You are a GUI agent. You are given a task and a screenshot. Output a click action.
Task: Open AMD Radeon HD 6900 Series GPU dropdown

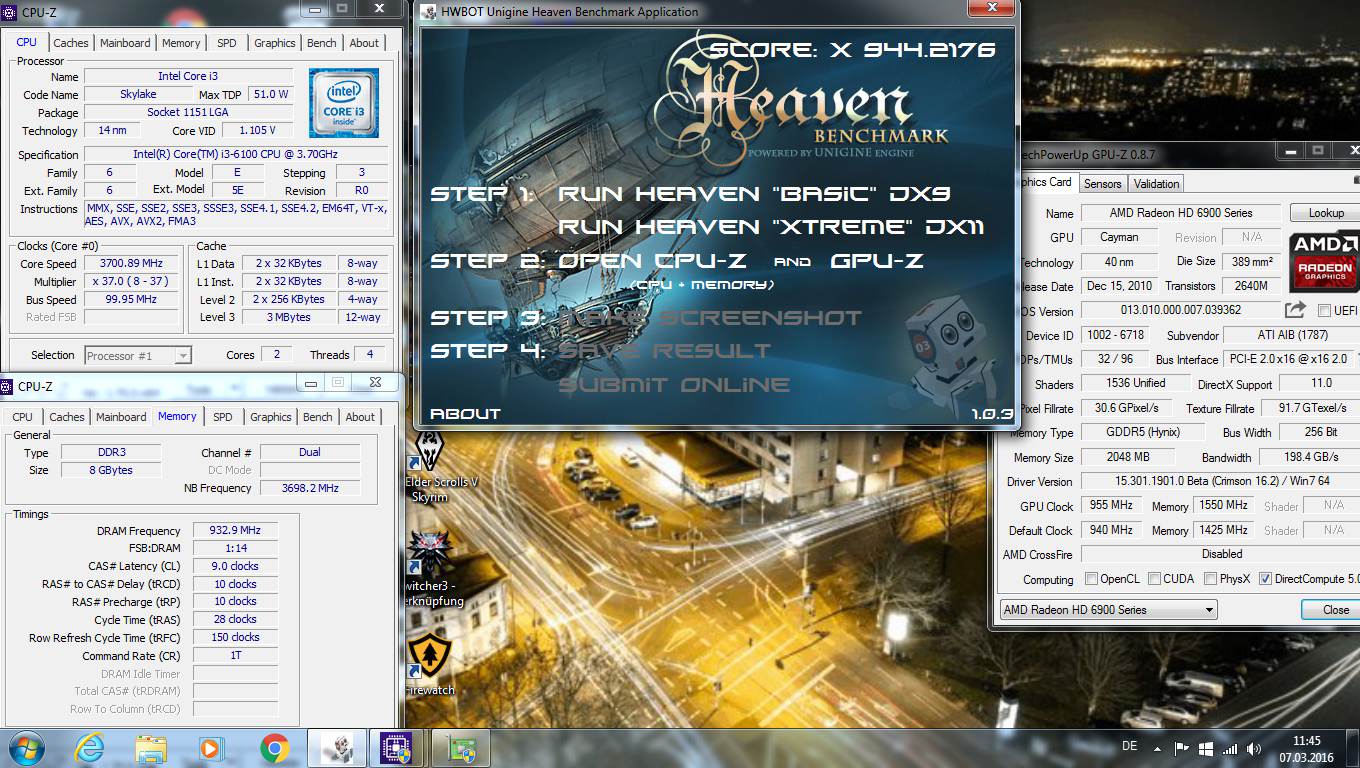click(x=1108, y=610)
